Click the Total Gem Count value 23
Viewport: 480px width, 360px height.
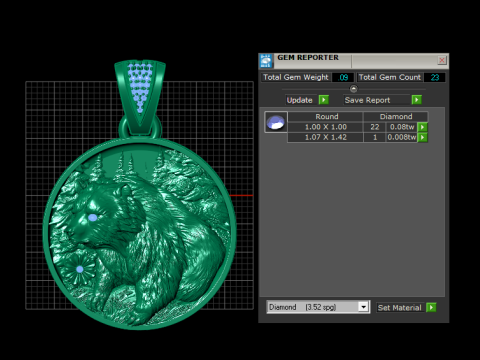coord(435,77)
